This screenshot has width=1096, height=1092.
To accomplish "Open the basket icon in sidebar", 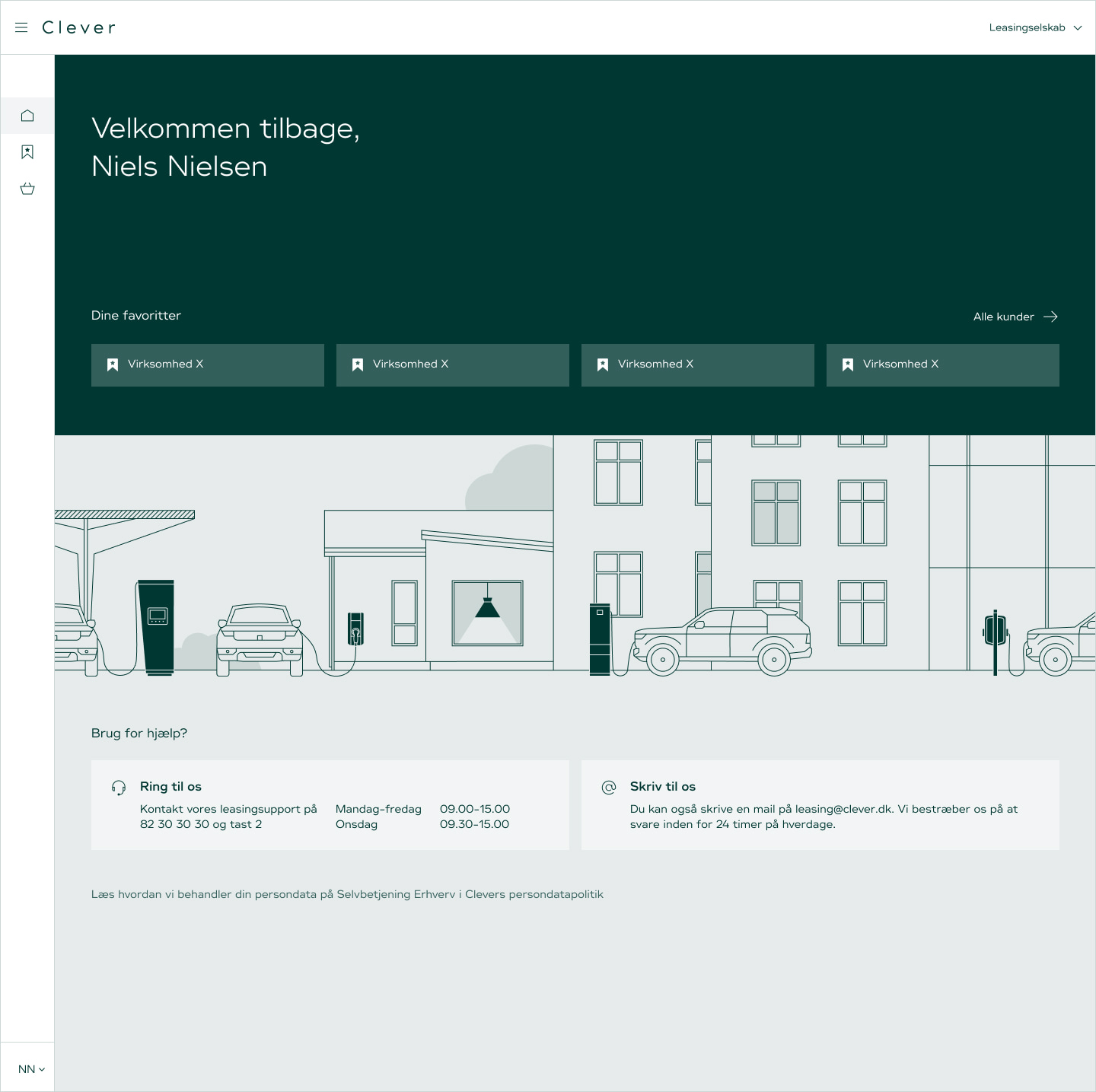I will pos(27,189).
